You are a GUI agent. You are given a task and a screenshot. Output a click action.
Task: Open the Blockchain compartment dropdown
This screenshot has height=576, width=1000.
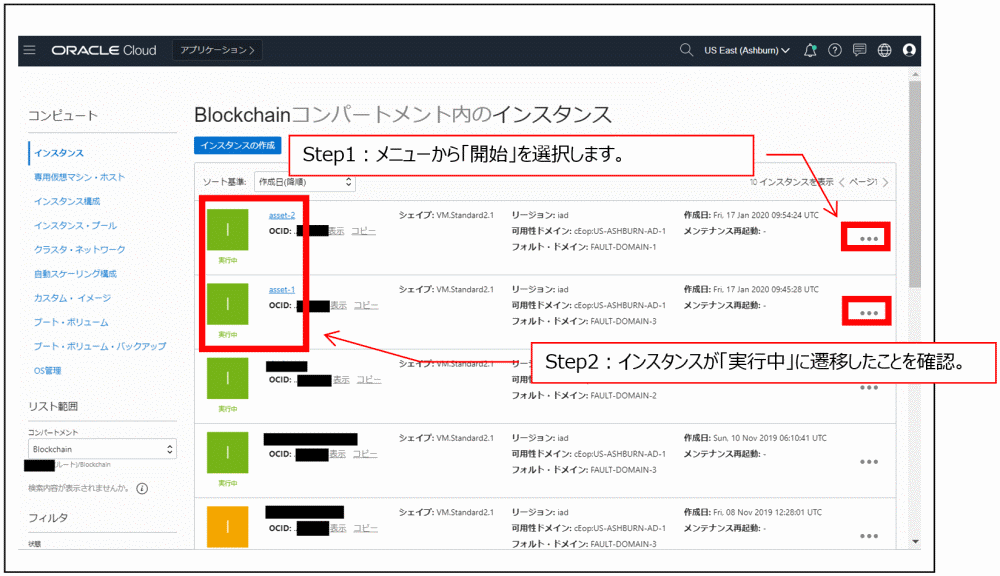[102, 449]
